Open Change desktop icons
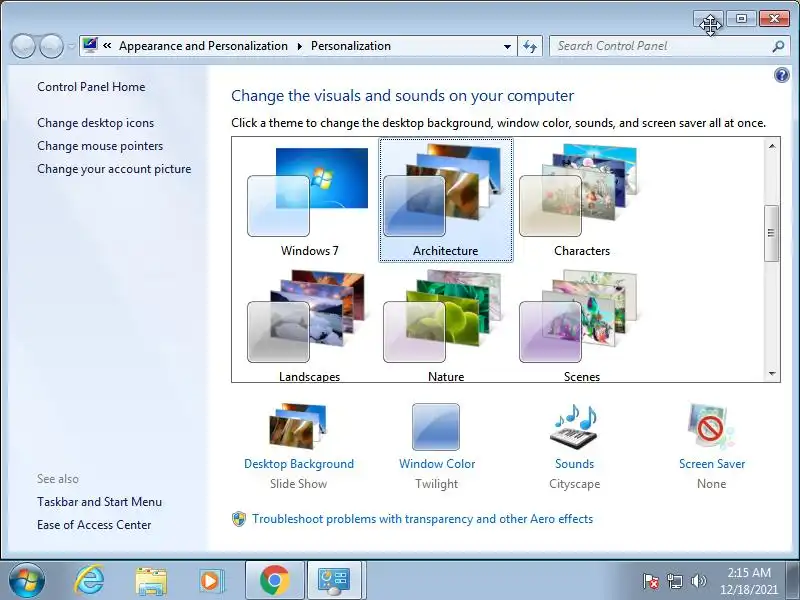The image size is (800, 600). tap(95, 123)
